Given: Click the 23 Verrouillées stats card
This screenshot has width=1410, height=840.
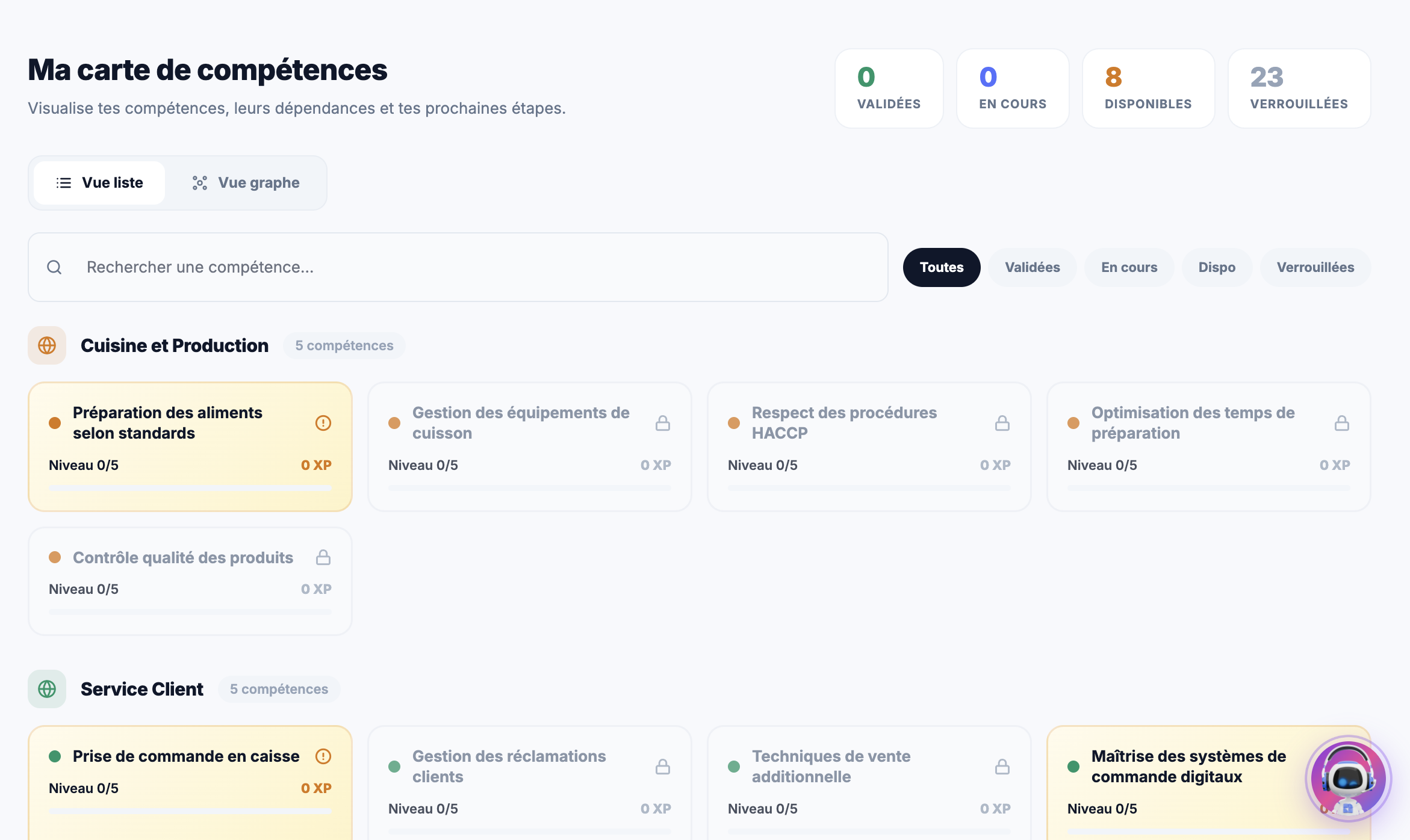Looking at the screenshot, I should 1299,88.
